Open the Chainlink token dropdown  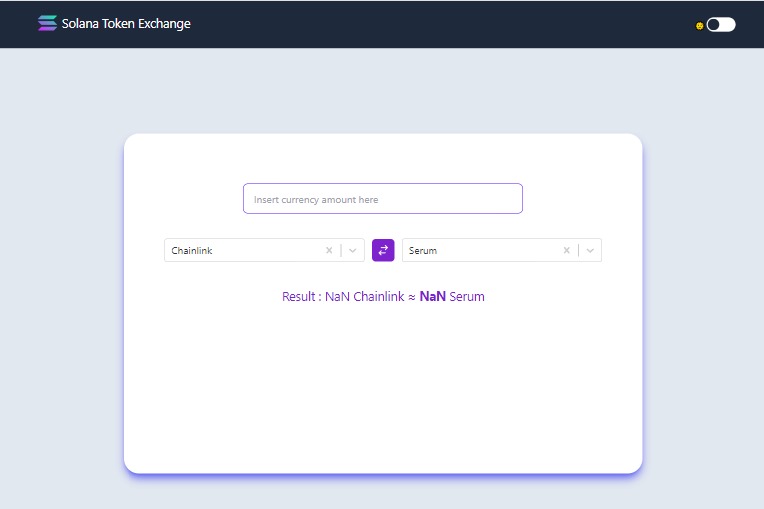click(x=264, y=250)
